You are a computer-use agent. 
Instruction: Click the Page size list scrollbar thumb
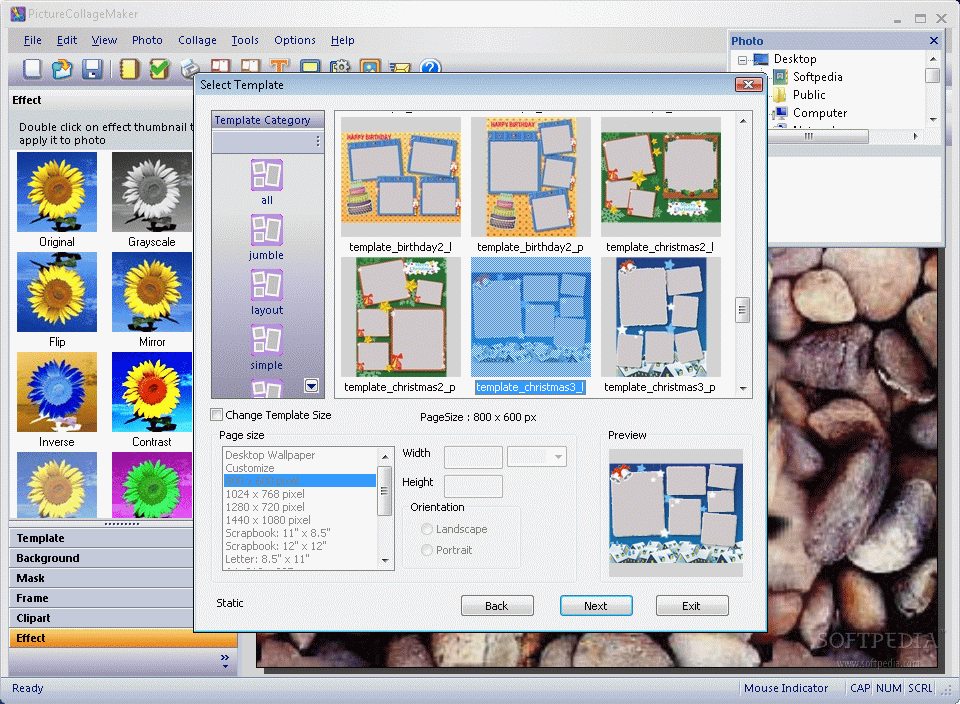[x=385, y=491]
